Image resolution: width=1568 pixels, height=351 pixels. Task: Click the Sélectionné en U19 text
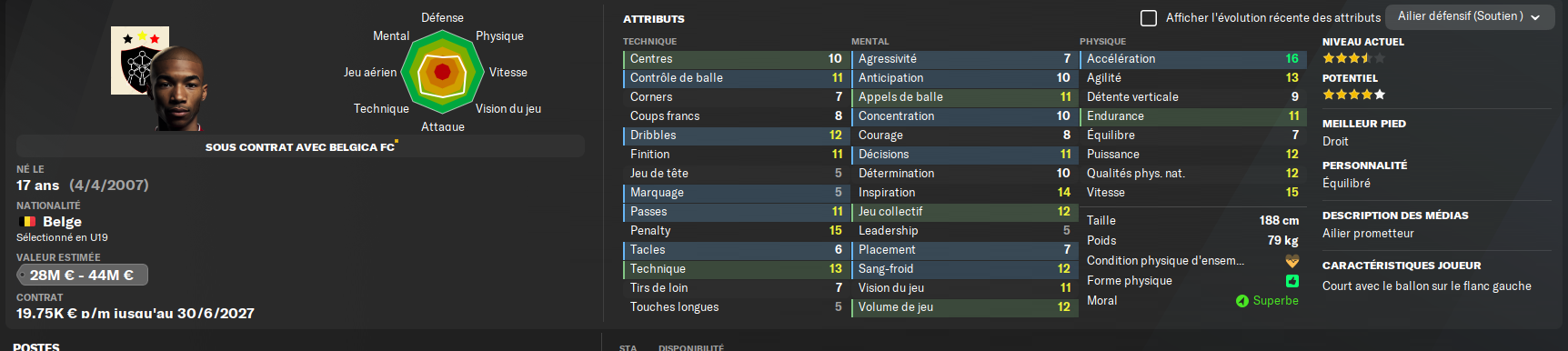[x=62, y=237]
